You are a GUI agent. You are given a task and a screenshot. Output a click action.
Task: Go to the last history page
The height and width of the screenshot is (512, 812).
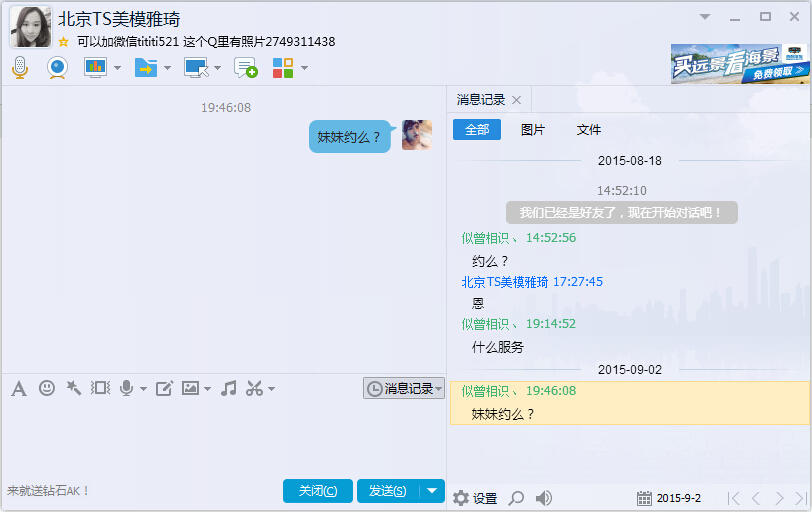[801, 498]
